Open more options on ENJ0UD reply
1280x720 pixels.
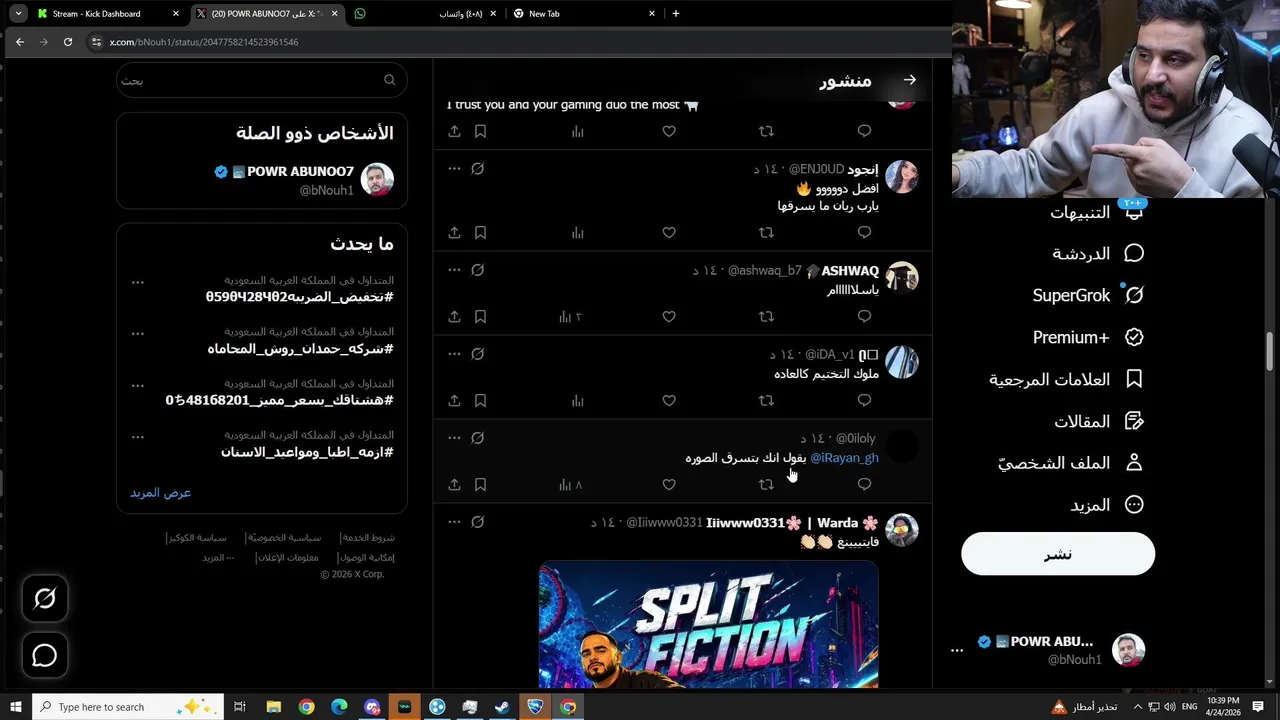[x=454, y=169]
